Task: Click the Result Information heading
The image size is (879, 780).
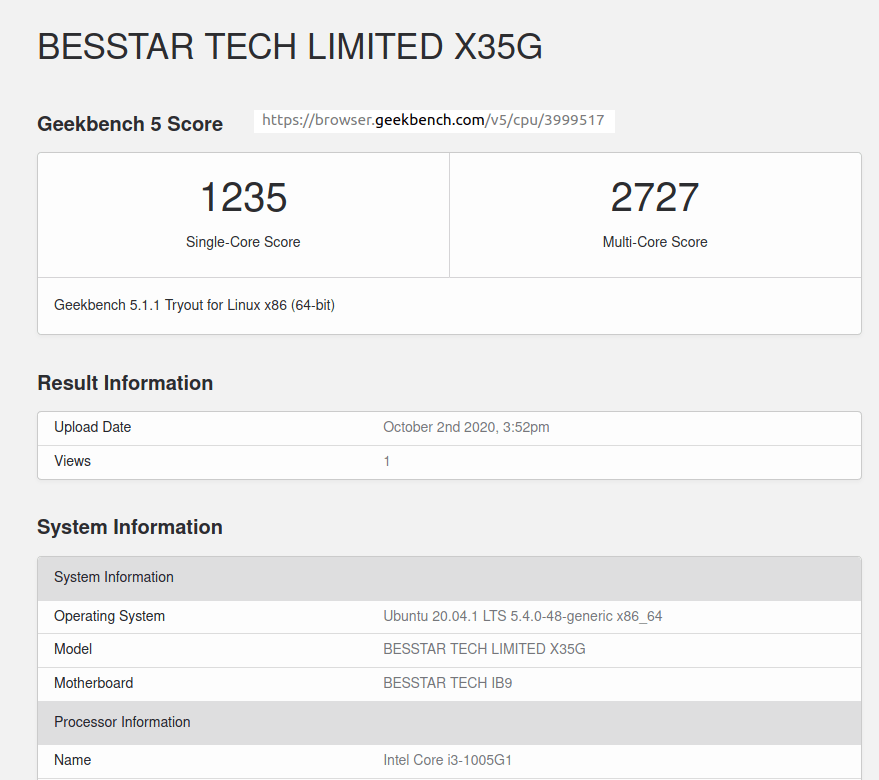Action: click(125, 383)
